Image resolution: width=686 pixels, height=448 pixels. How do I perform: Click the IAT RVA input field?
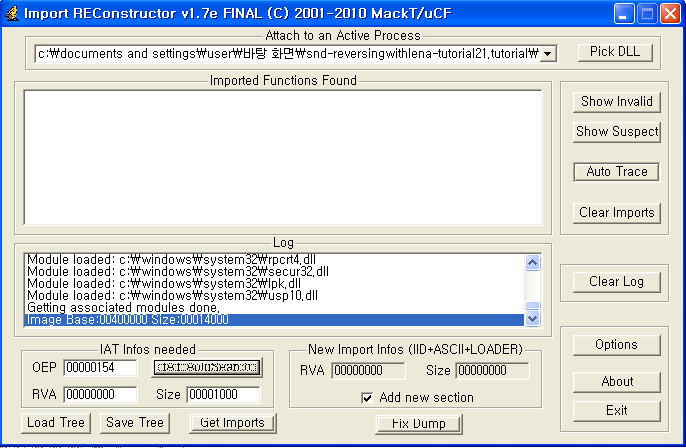[x=100, y=395]
